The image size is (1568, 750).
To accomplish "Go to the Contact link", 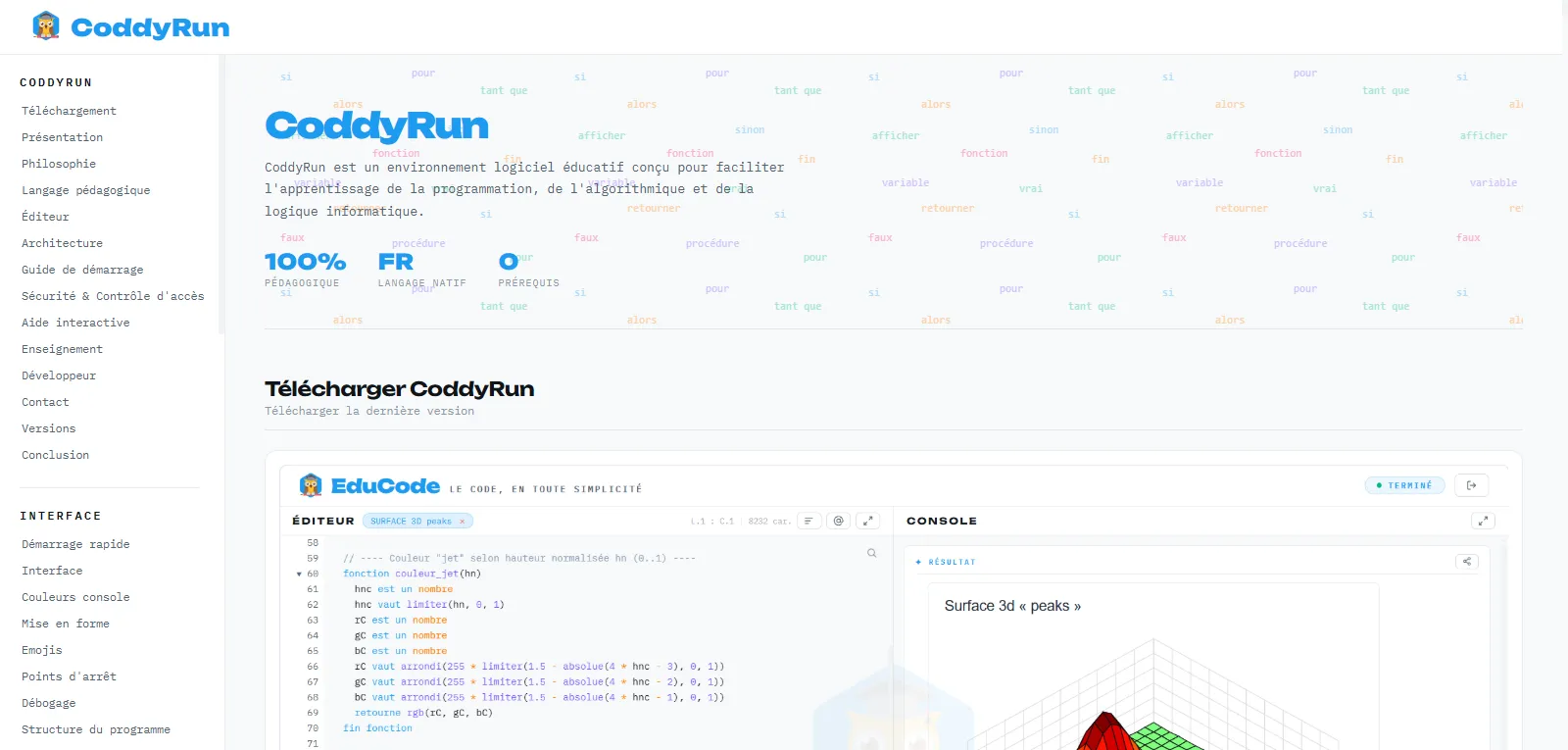I will [x=45, y=402].
